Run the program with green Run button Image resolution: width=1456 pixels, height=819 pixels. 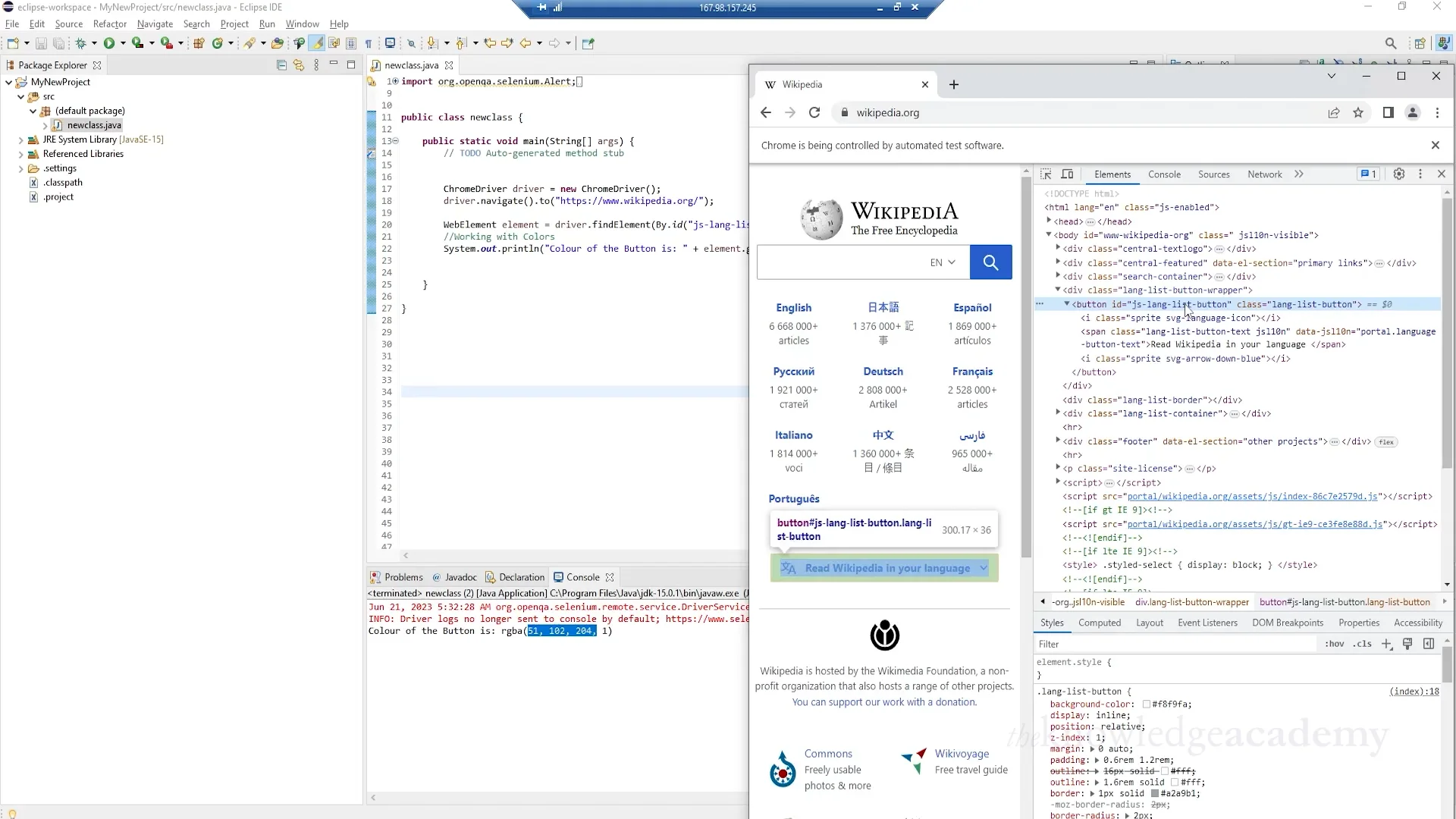click(x=109, y=43)
